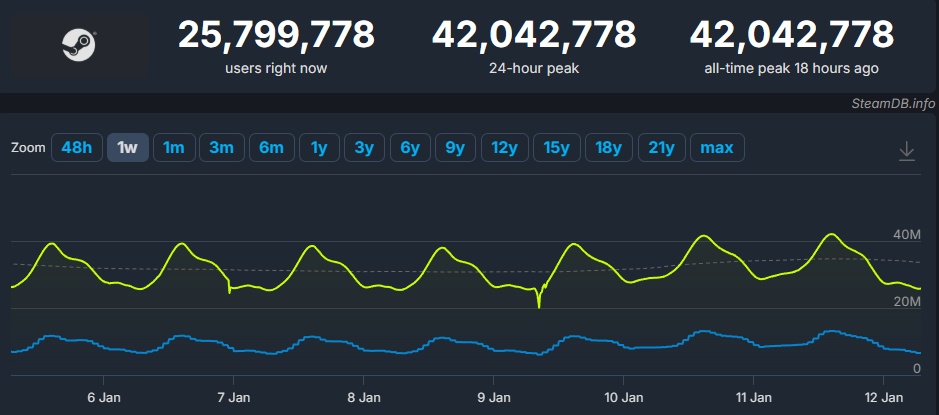Switch zoom to 3m range
The width and height of the screenshot is (939, 415).
click(x=221, y=148)
